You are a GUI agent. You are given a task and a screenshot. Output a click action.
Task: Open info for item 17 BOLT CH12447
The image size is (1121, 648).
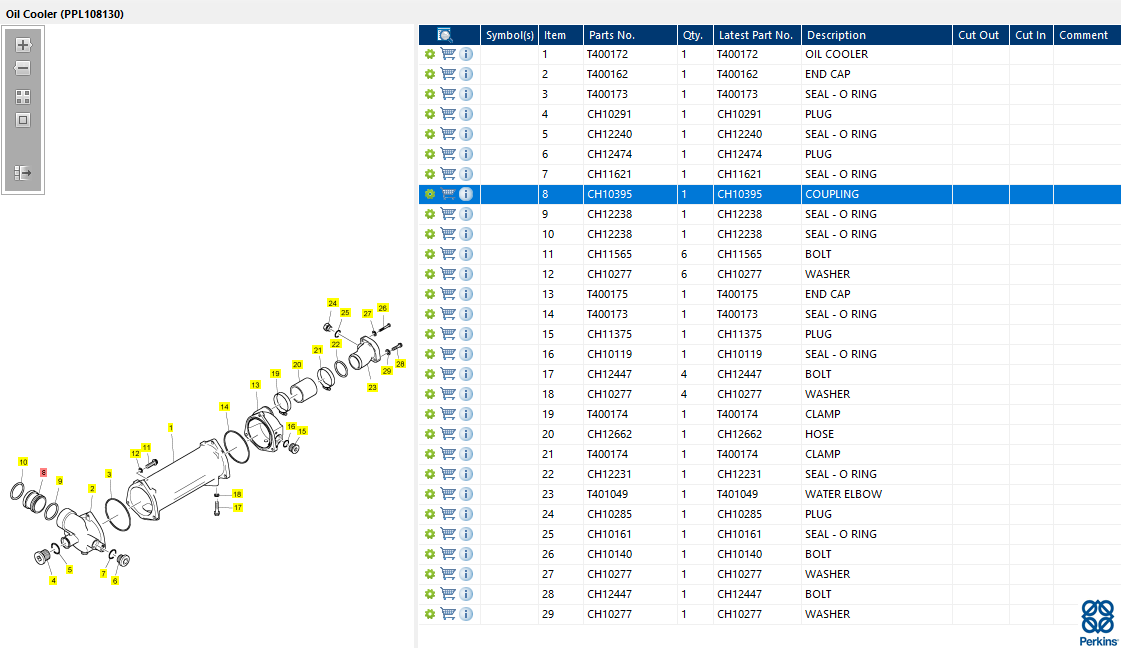(466, 374)
